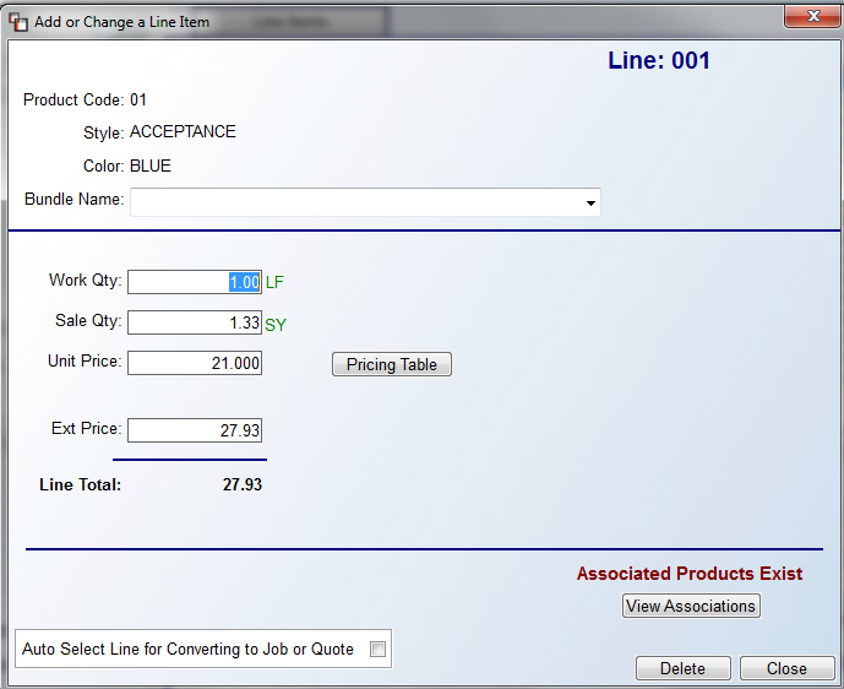This screenshot has height=689, width=844.
Task: Click the Line: 001 heading
Action: pyautogui.click(x=659, y=60)
